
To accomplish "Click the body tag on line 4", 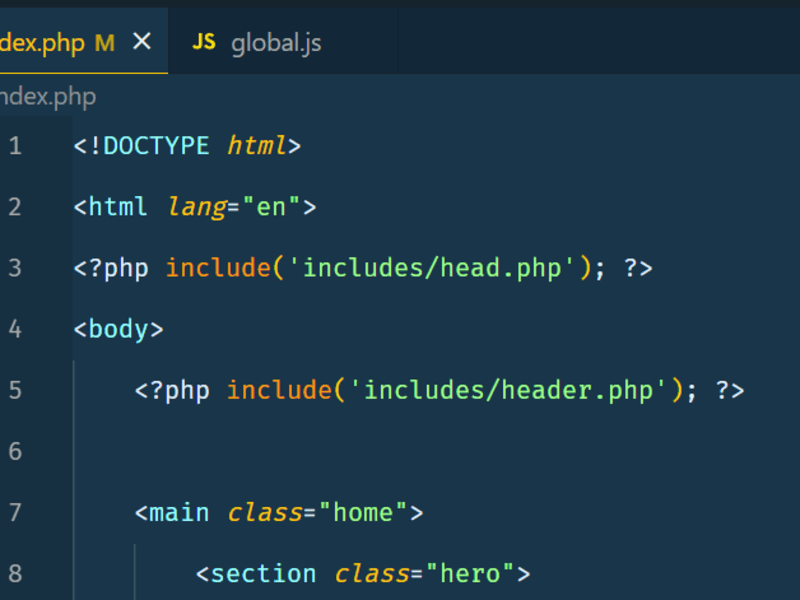I will click(118, 330).
